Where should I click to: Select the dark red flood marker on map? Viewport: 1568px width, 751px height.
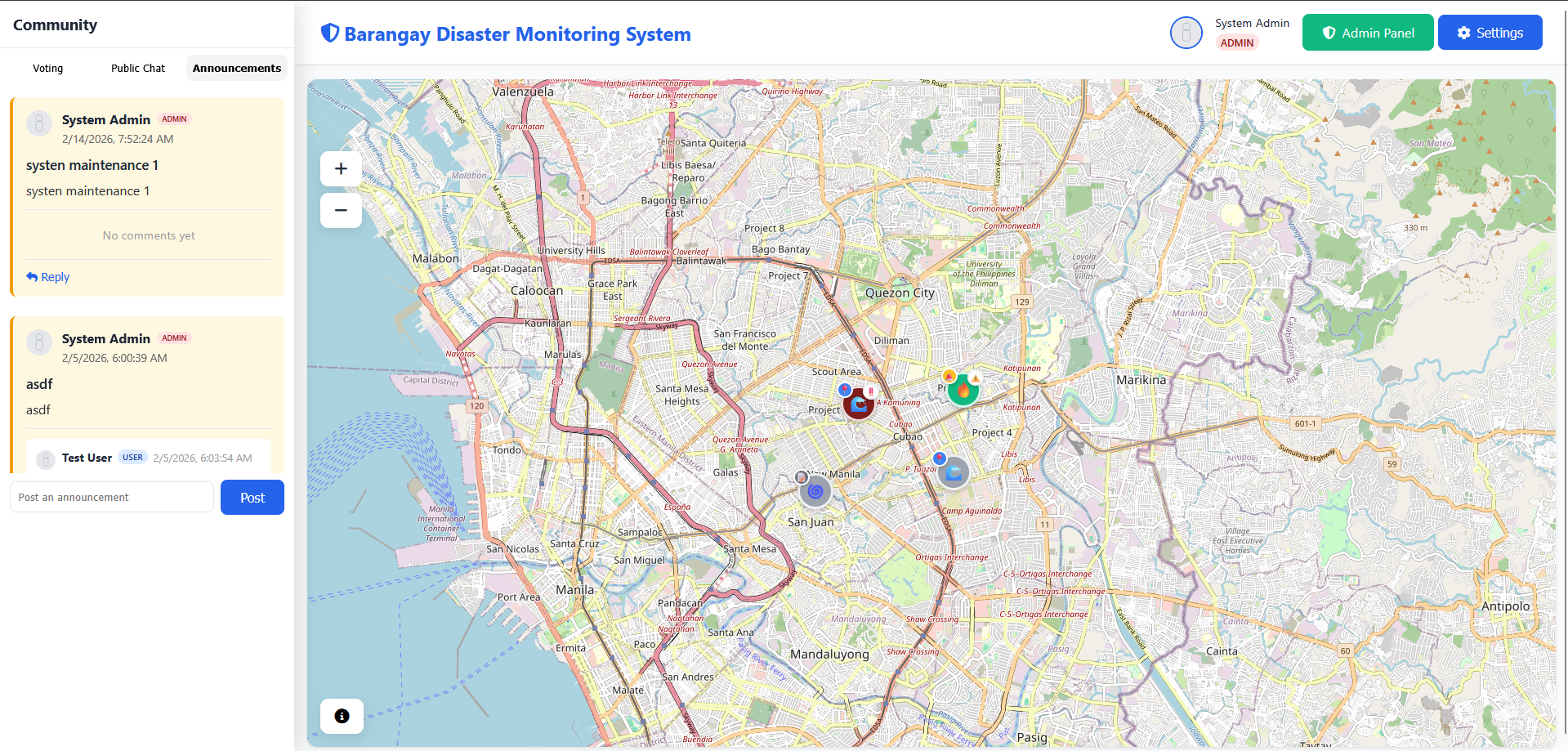point(859,404)
